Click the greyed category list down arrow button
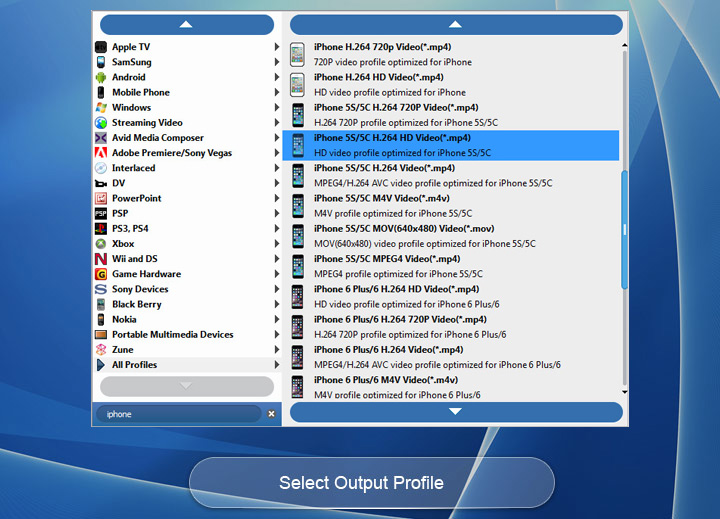The height and width of the screenshot is (519, 720). coord(187,386)
